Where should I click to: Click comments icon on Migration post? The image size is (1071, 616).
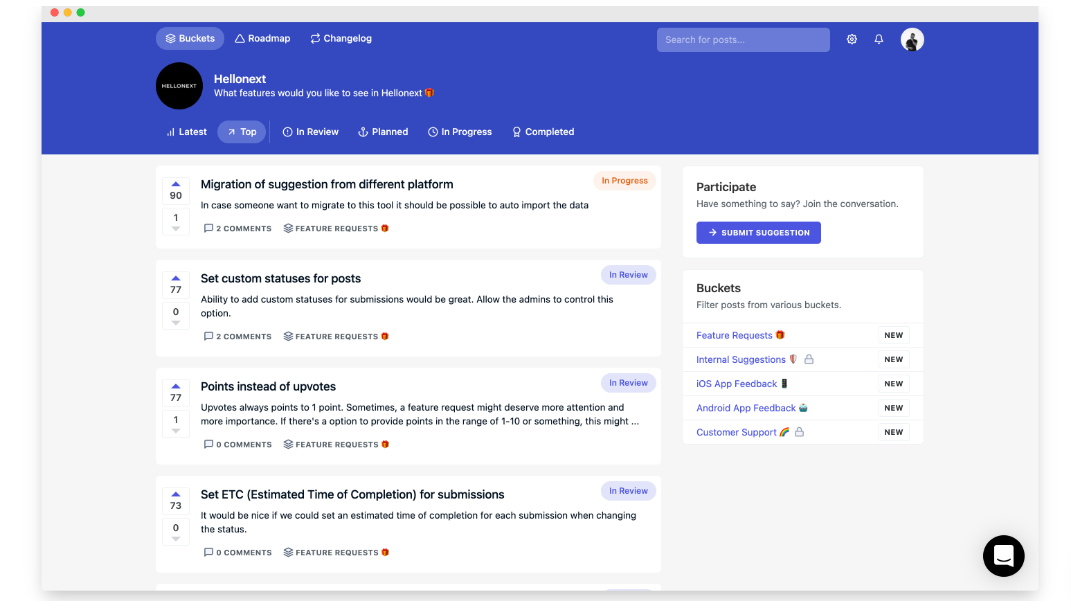pyautogui.click(x=208, y=228)
